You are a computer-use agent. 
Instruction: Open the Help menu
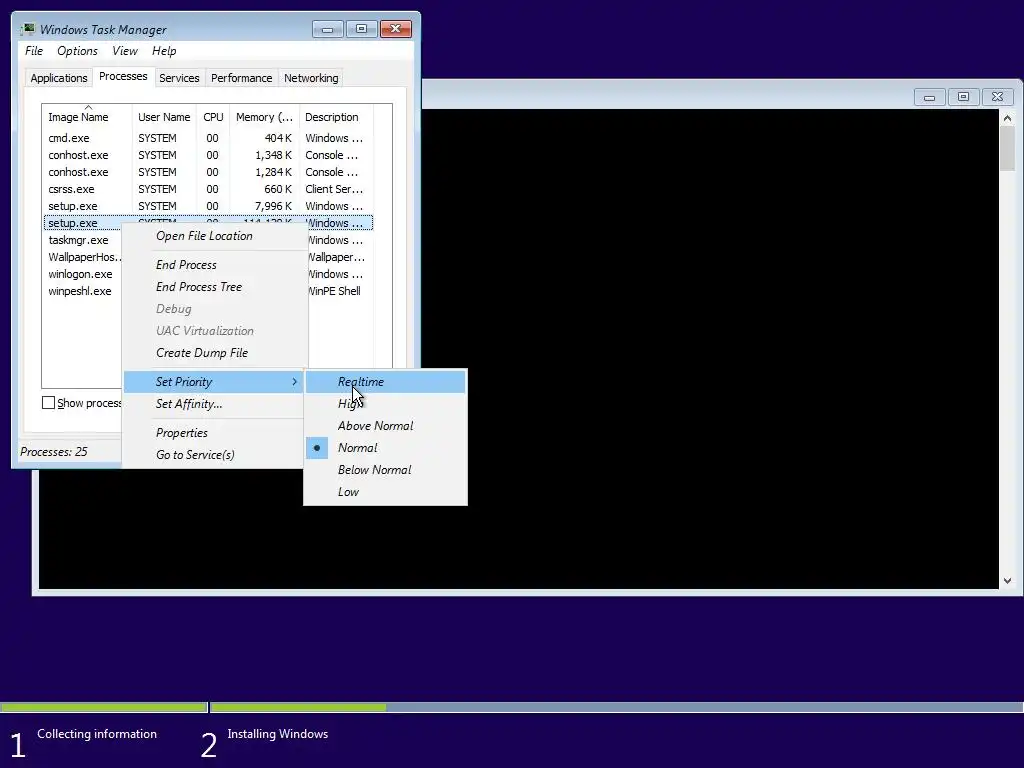(164, 51)
